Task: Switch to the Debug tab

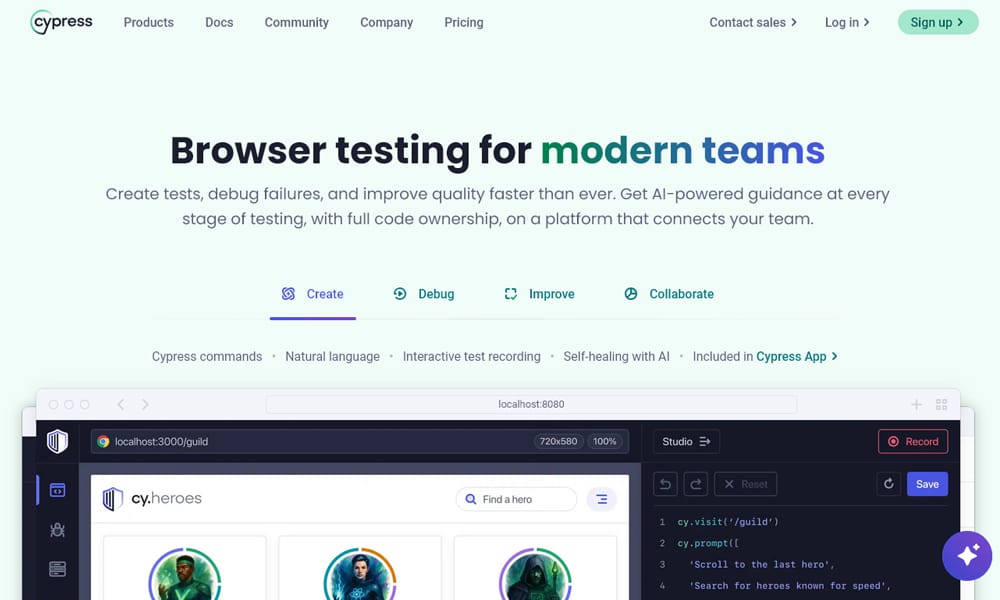Action: 423,294
